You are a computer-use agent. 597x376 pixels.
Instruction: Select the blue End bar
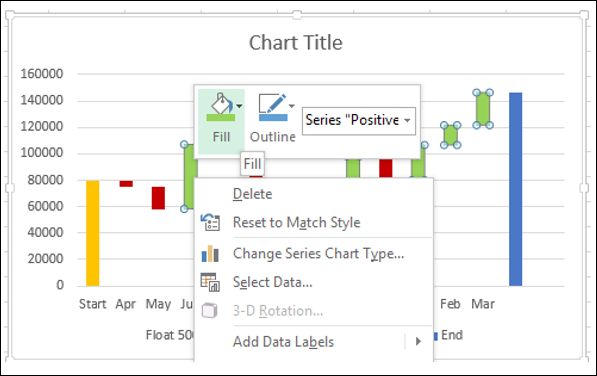(x=516, y=189)
